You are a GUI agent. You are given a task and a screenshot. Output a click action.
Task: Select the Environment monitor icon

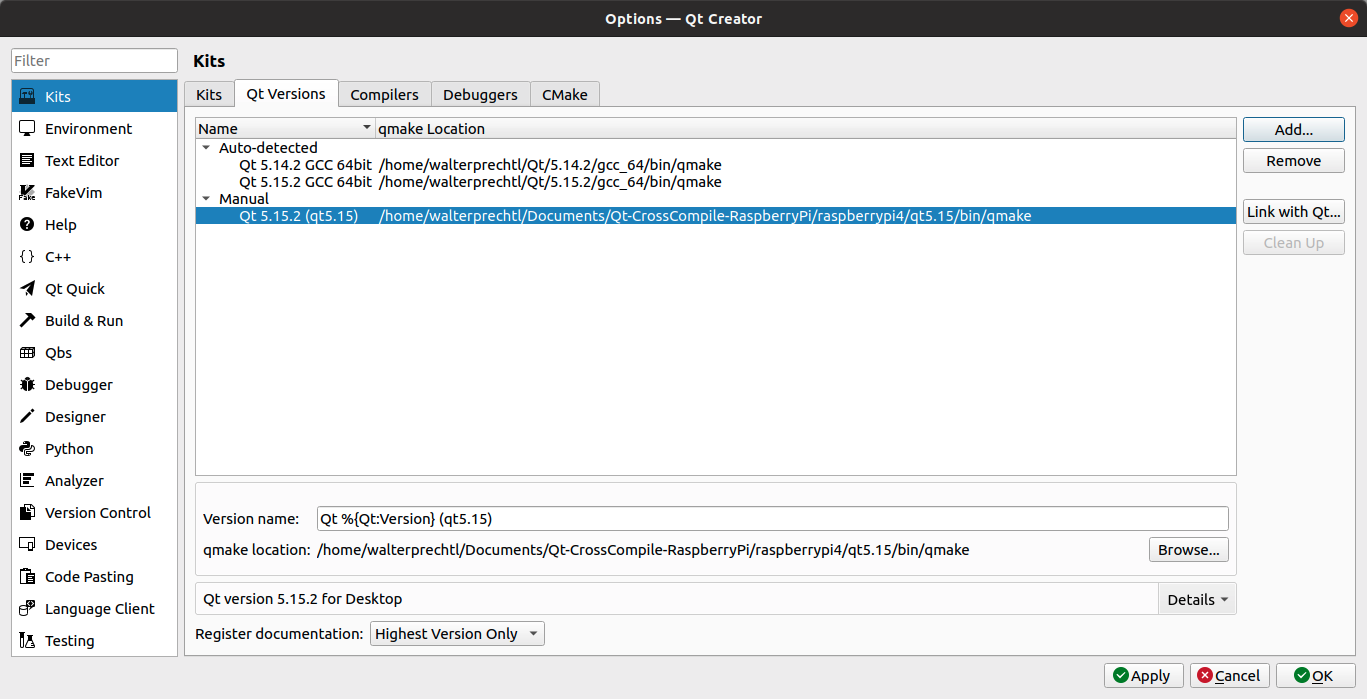coord(28,129)
